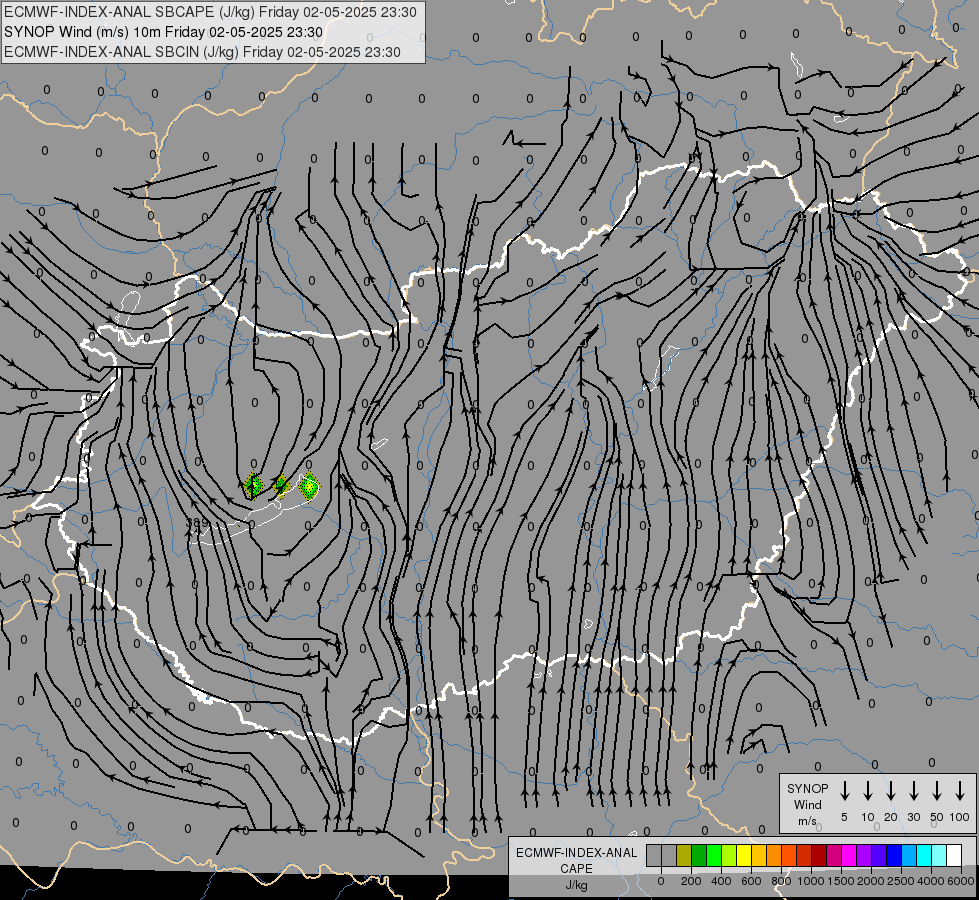The image size is (979, 900).
Task: Pick the deep blue CAPE swatch
Action: click(893, 856)
